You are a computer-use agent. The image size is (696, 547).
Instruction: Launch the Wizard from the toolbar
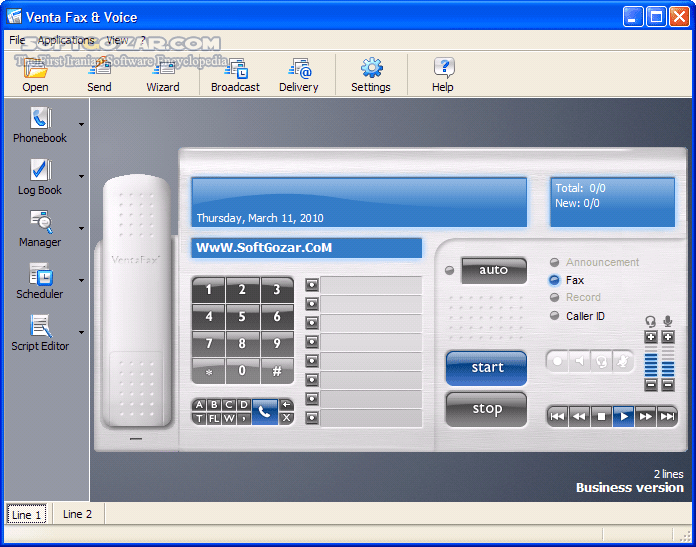click(163, 75)
